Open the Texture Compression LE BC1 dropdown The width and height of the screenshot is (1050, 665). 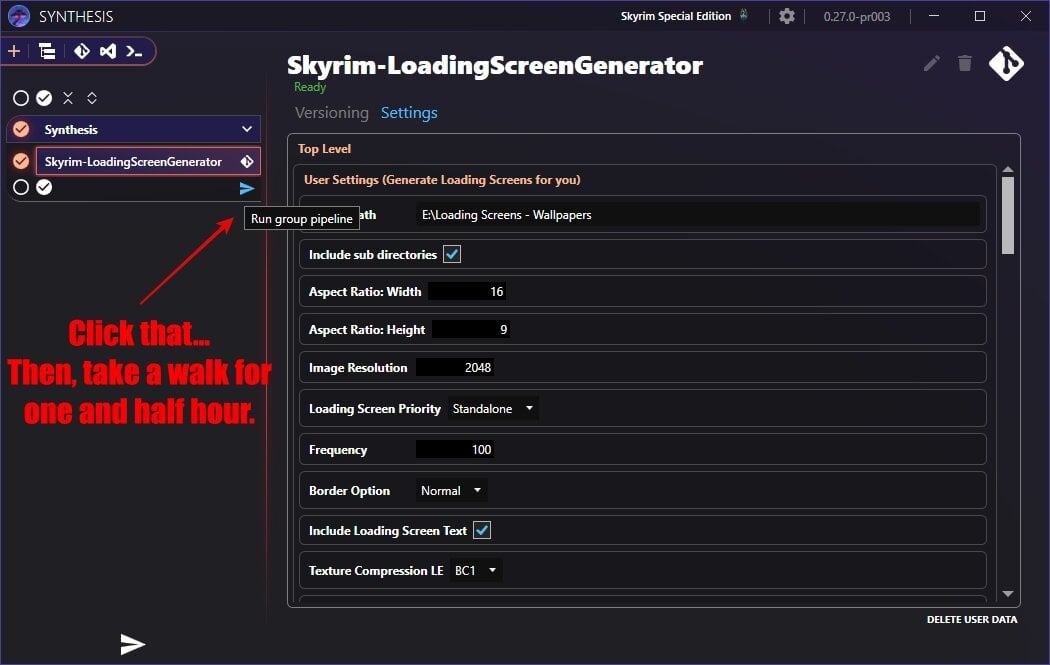tap(475, 571)
